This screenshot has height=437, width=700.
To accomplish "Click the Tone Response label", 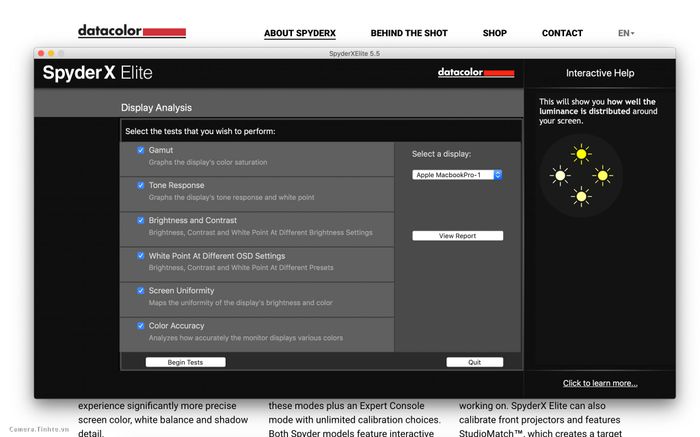I will (x=176, y=185).
